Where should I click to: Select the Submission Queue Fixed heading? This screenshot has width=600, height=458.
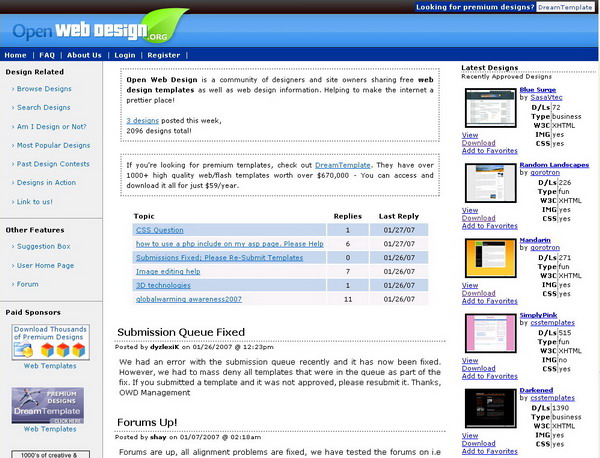pos(181,332)
